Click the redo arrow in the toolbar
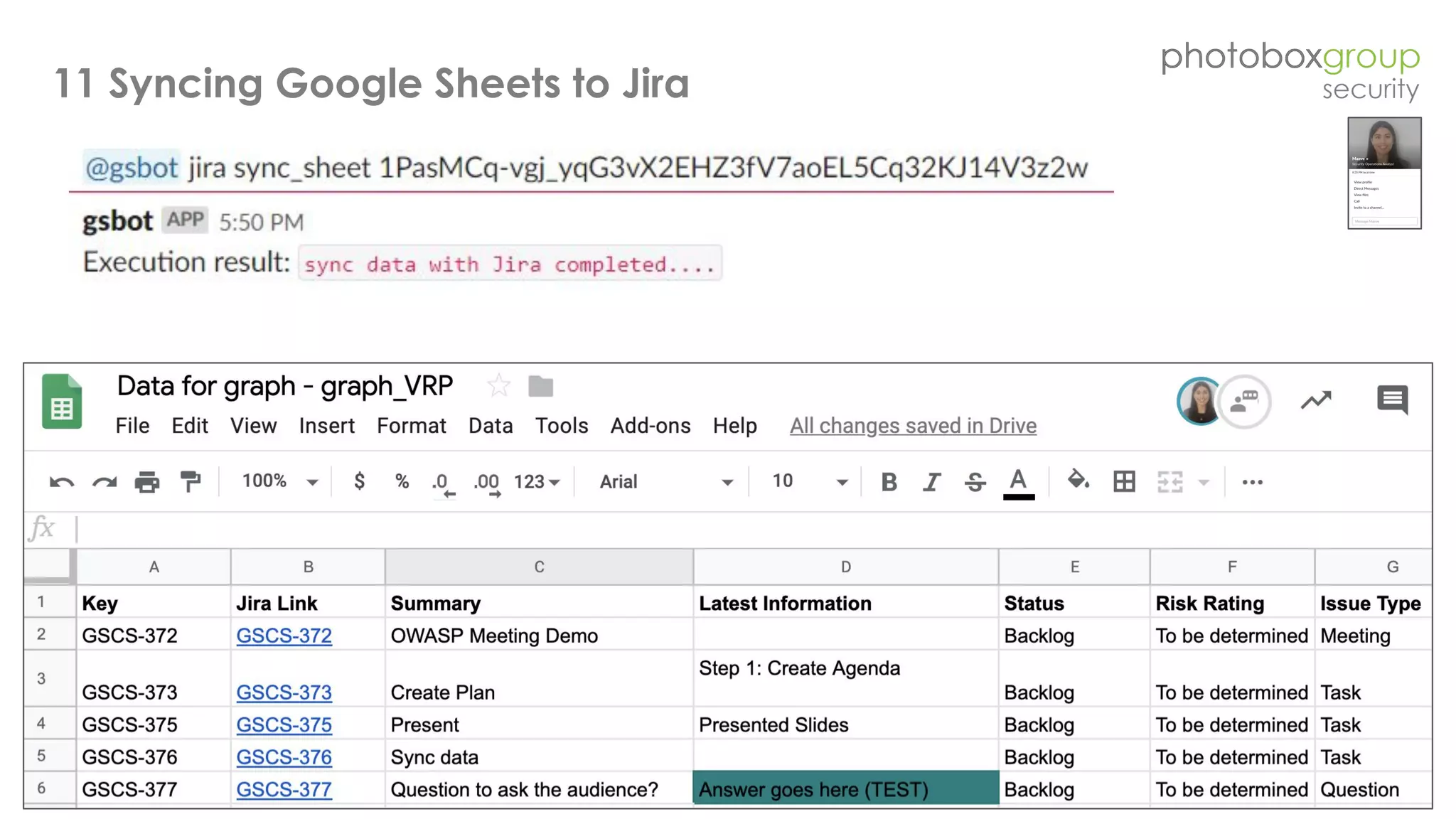 tap(105, 483)
